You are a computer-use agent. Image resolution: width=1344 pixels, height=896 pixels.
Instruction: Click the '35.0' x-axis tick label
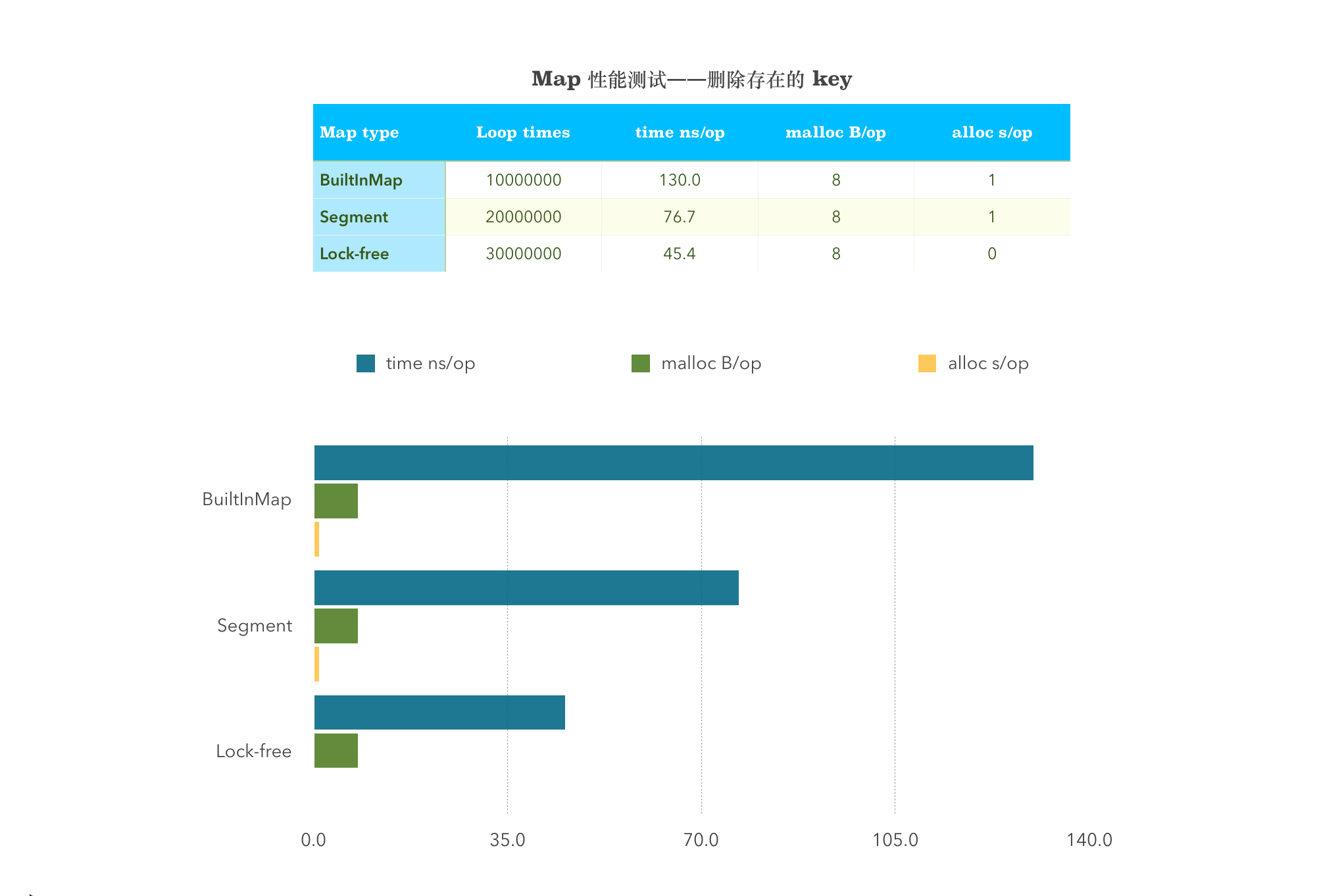[x=507, y=839]
